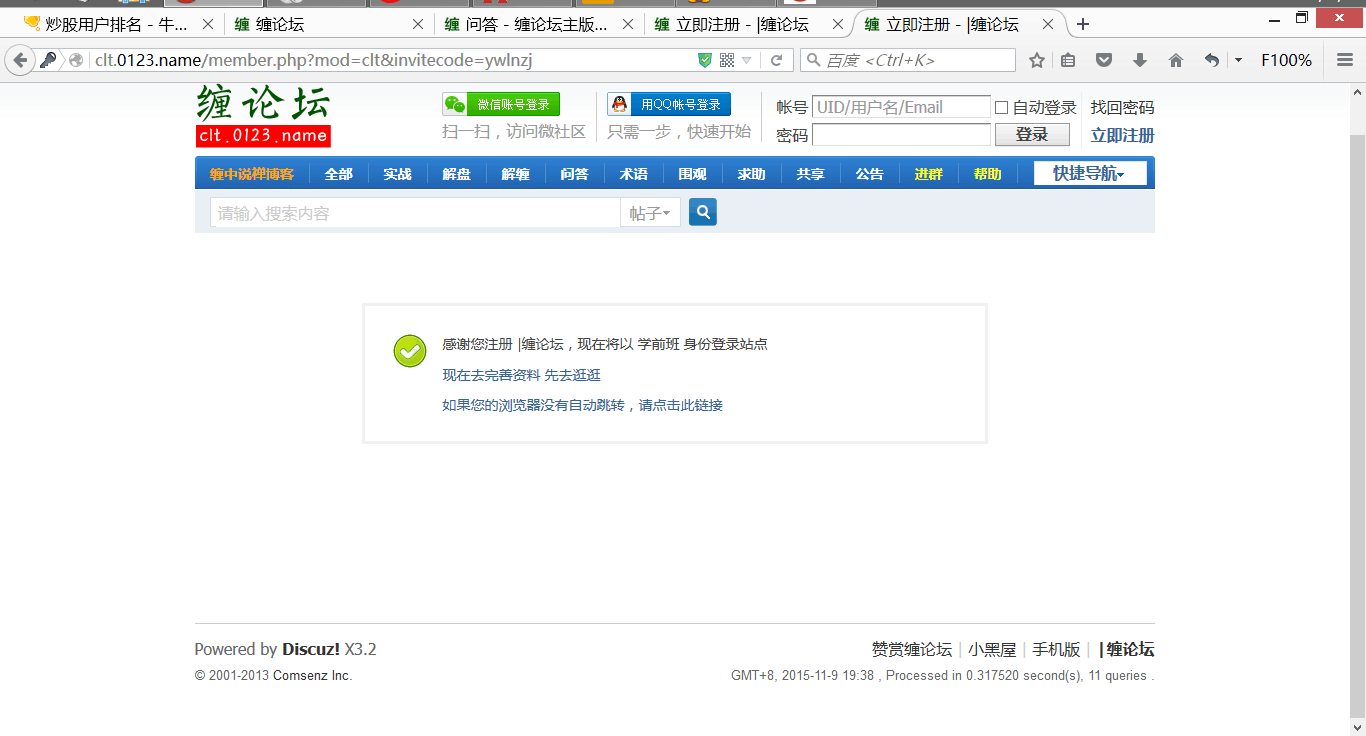Click the vertical page scrollbar

coord(1357,400)
